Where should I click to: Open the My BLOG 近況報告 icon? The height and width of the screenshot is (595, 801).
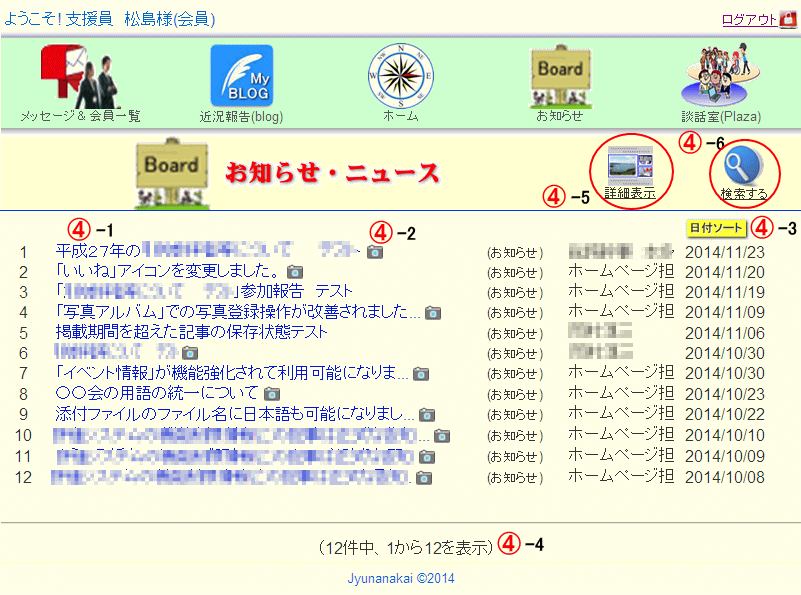pyautogui.click(x=241, y=76)
